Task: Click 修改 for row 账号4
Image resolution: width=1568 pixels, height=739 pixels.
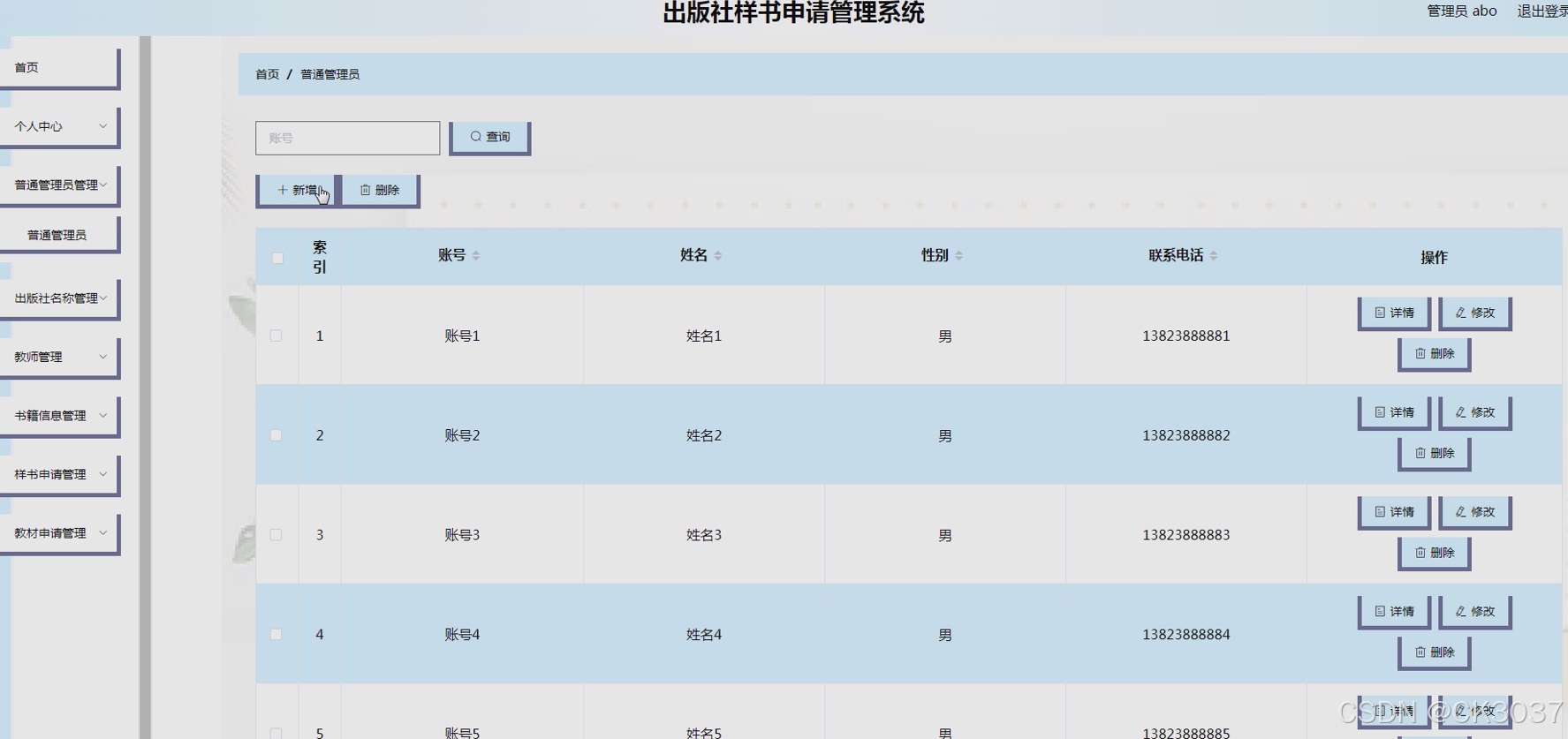Action: click(x=1475, y=612)
